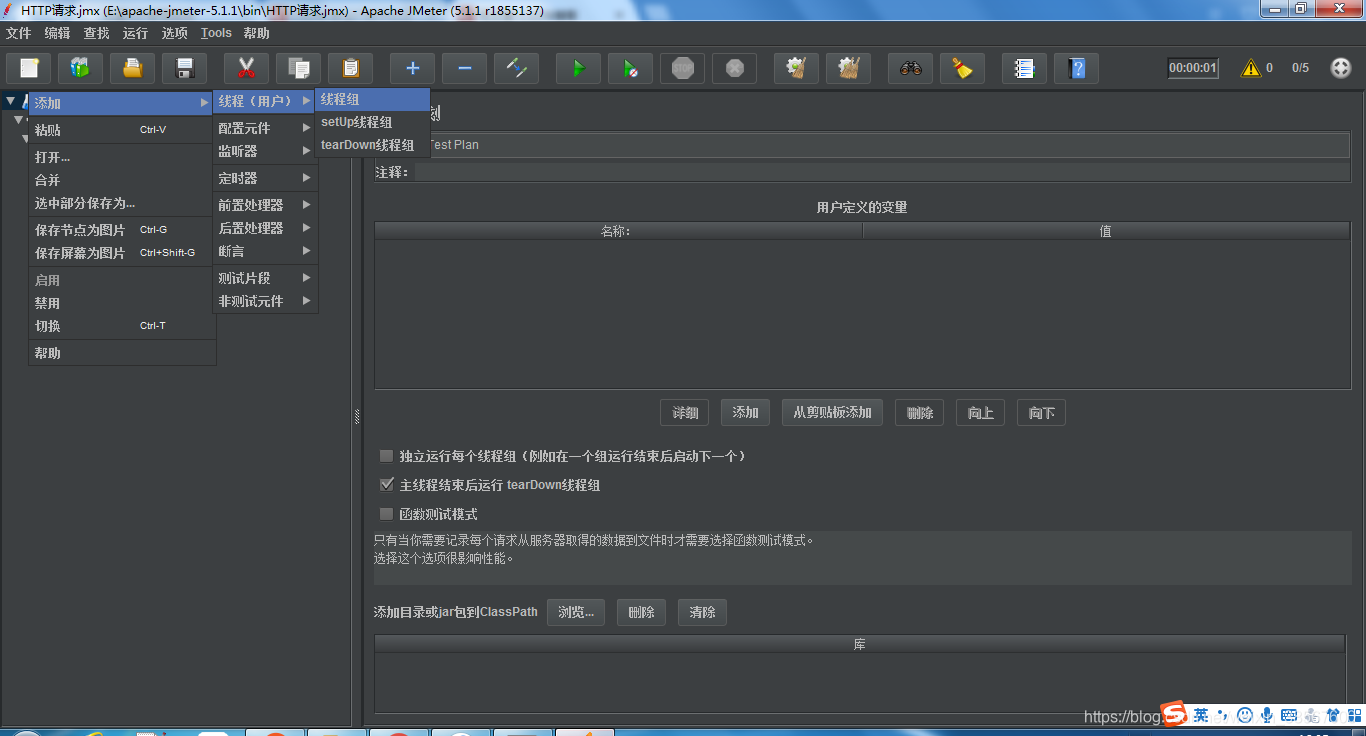Expand 非测试元件 submenu entry
The height and width of the screenshot is (736, 1366).
pyautogui.click(x=265, y=301)
